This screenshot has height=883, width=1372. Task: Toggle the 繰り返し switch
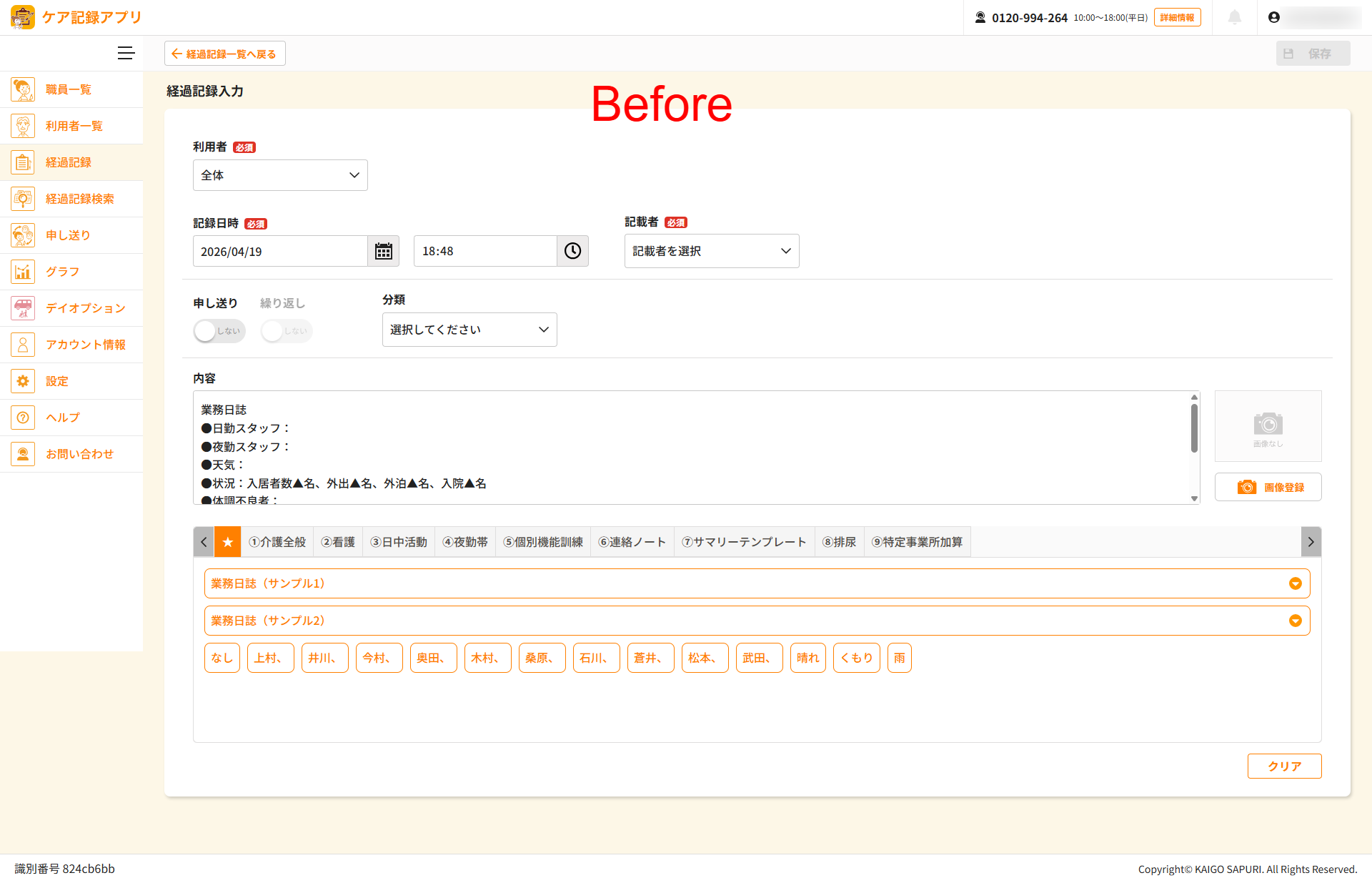[286, 331]
